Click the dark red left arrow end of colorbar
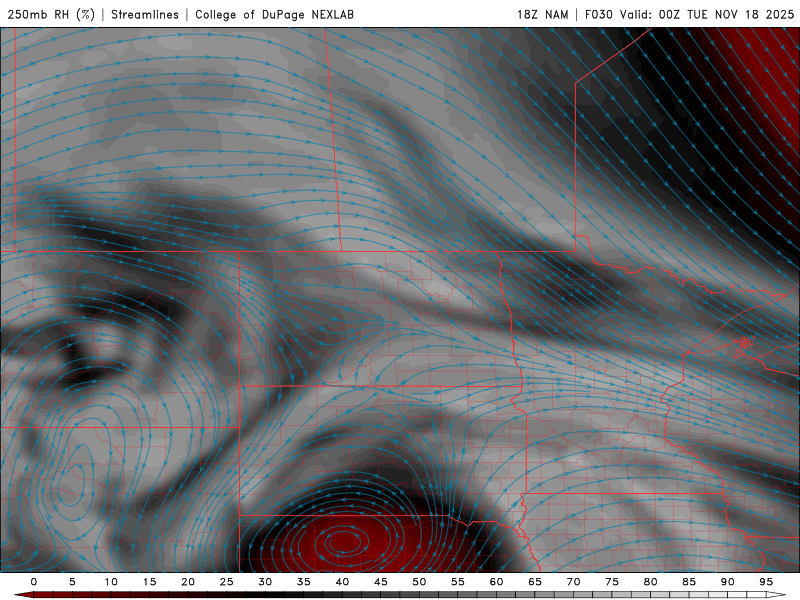Screen dimensions: 800x600 point(23,595)
